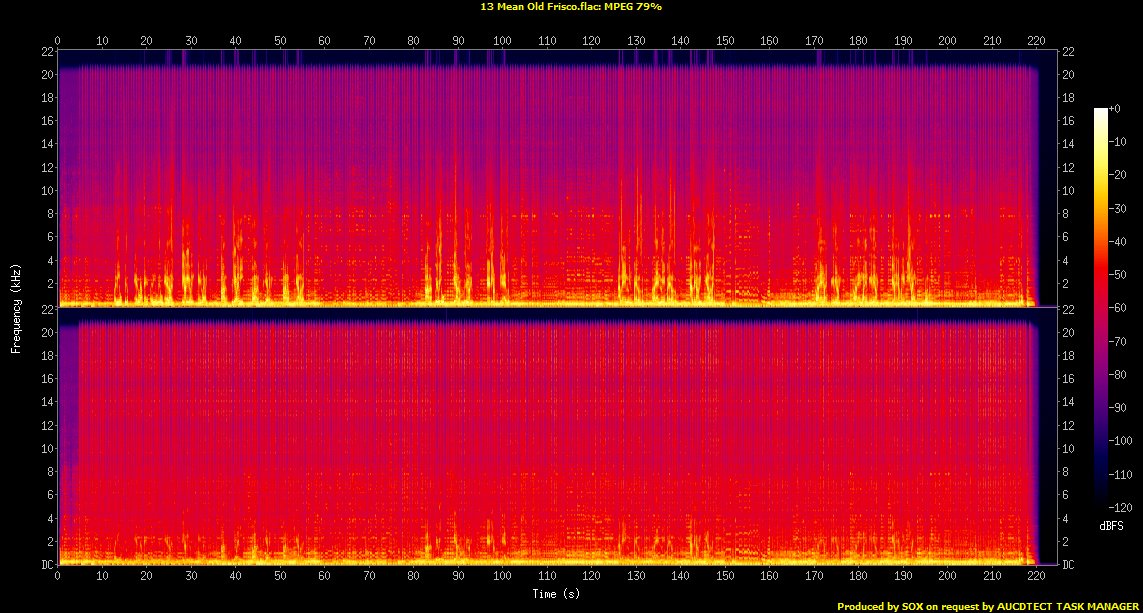1143x613 pixels.
Task: Click the 150 second tick on the bottom time axis
Action: pyautogui.click(x=725, y=578)
